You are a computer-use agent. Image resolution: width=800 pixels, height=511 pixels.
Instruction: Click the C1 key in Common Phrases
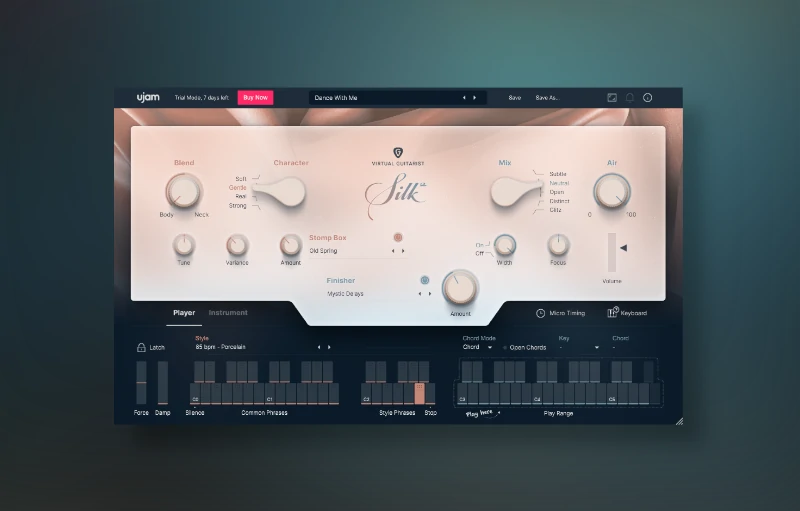click(x=270, y=394)
